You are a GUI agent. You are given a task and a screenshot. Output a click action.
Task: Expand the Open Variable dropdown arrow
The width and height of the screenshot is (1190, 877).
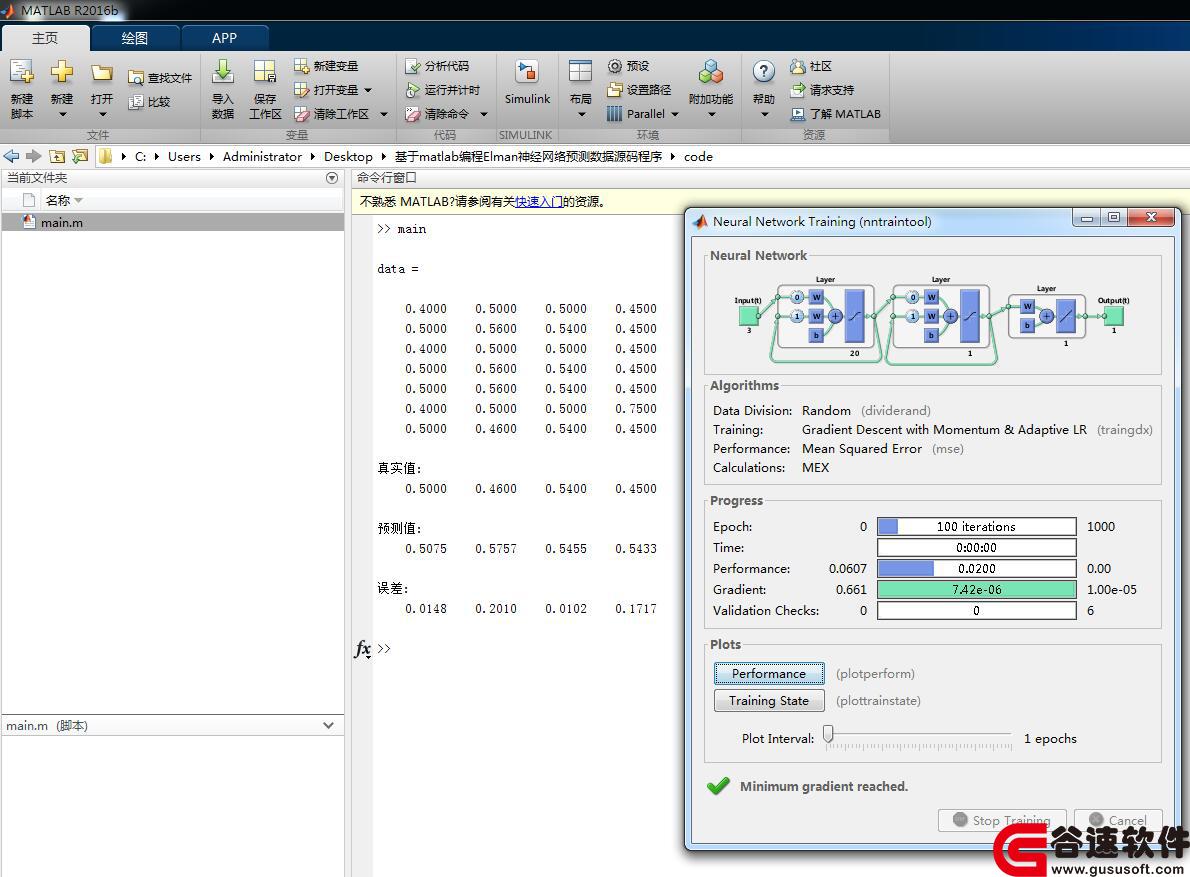368,90
